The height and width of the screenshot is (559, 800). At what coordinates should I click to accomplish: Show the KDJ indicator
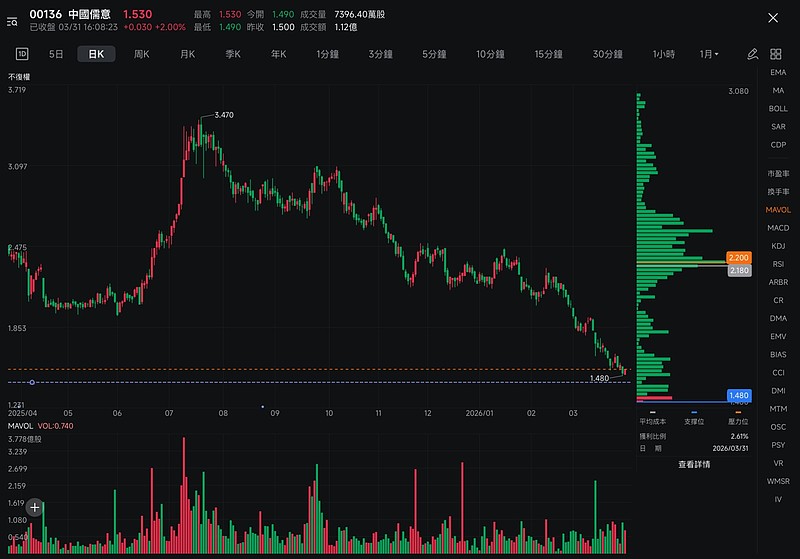point(778,246)
